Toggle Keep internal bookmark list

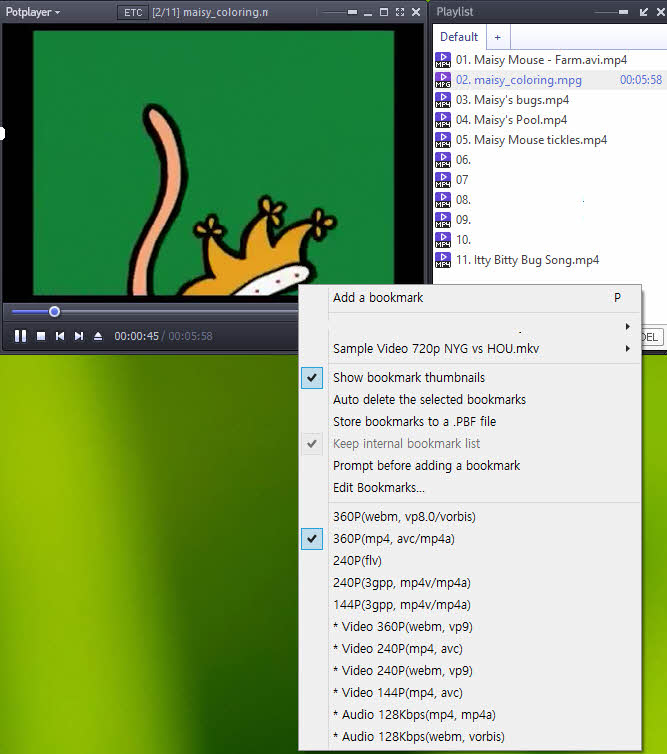coord(470,444)
